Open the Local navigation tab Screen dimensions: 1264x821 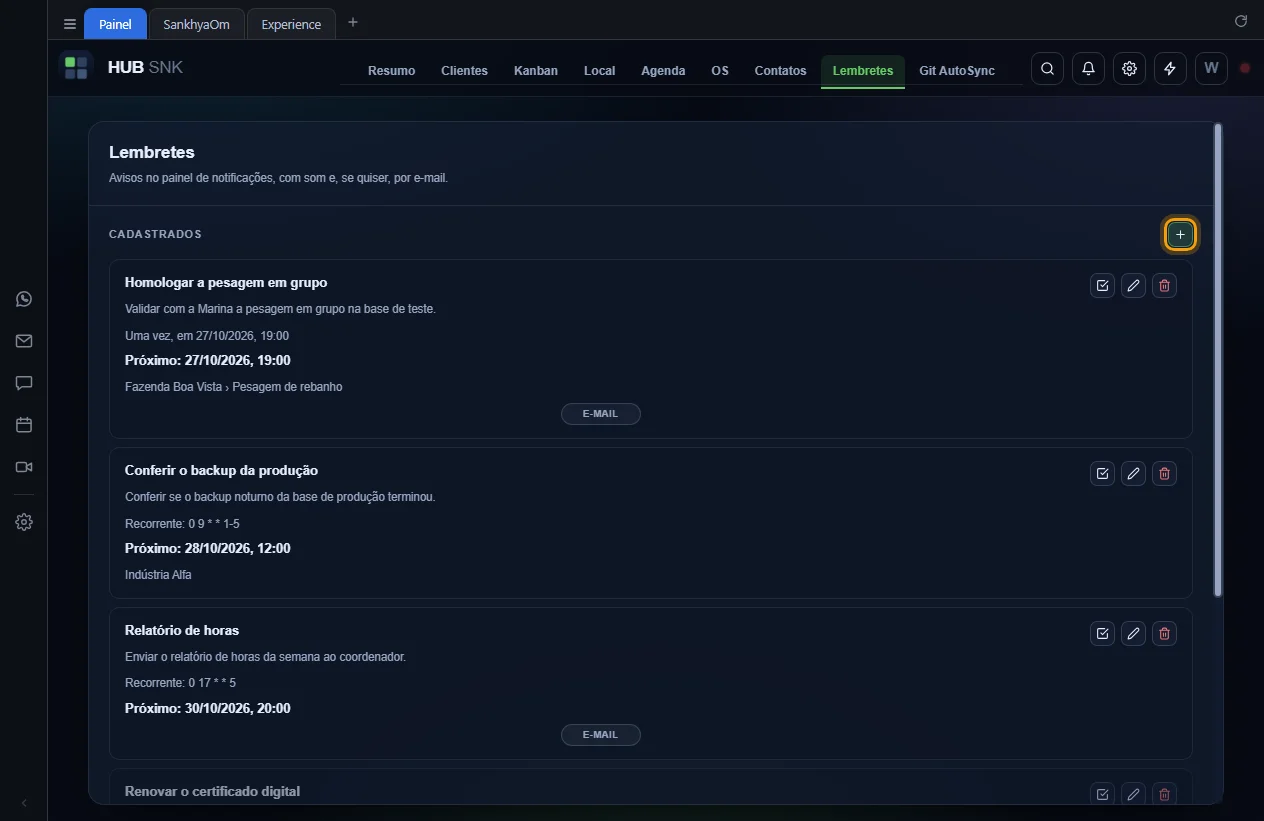point(600,71)
